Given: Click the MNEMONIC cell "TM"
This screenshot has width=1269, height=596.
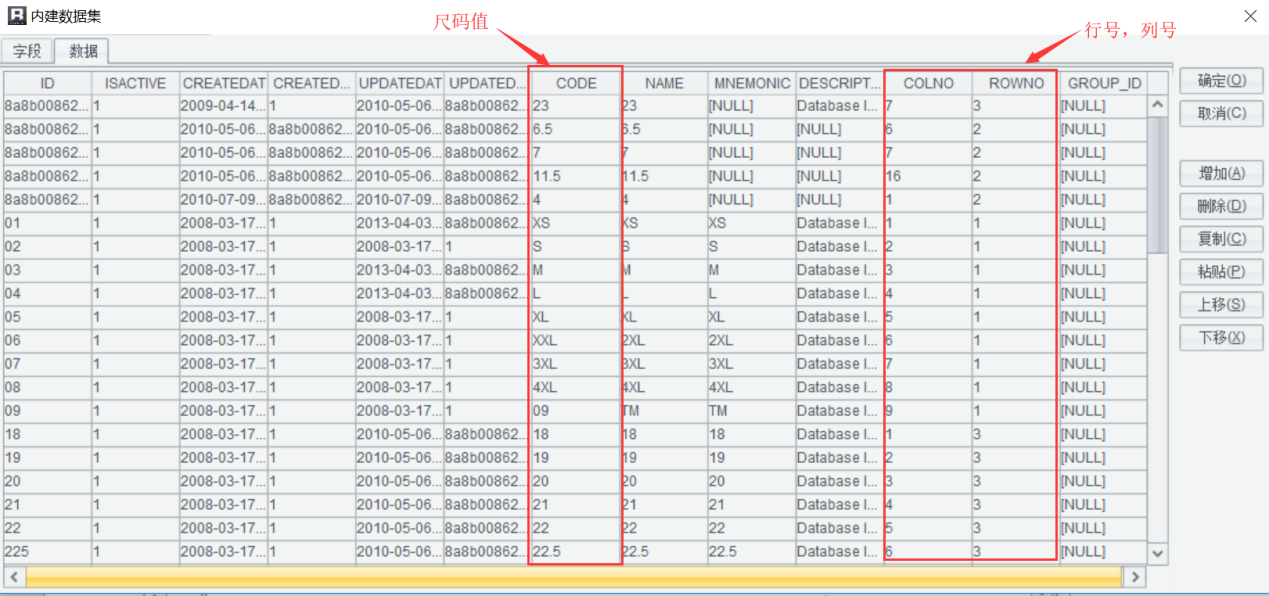Looking at the screenshot, I should click(x=751, y=410).
